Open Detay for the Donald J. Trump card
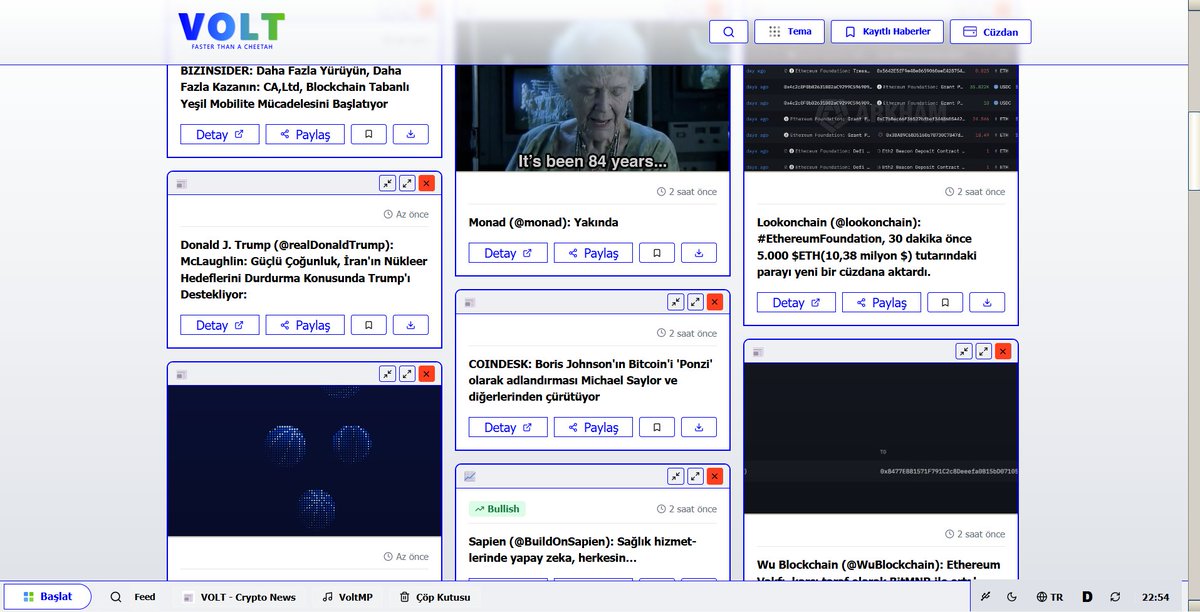Image resolution: width=1200 pixels, height=612 pixels. 220,325
